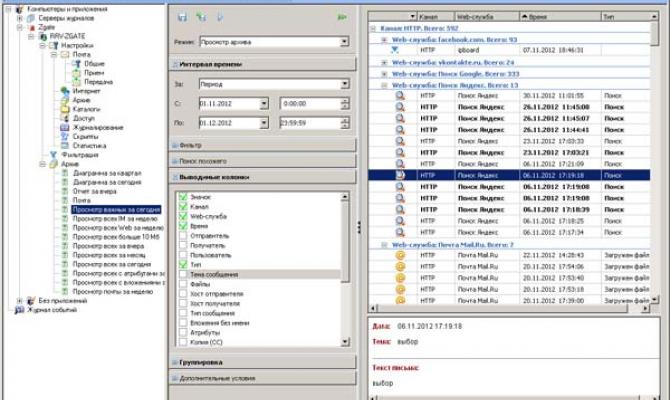Image resolution: width=670 pixels, height=400 pixels.
Task: Click the search icon of the 06.11.2012 17:17:34 row
Action: (400, 232)
